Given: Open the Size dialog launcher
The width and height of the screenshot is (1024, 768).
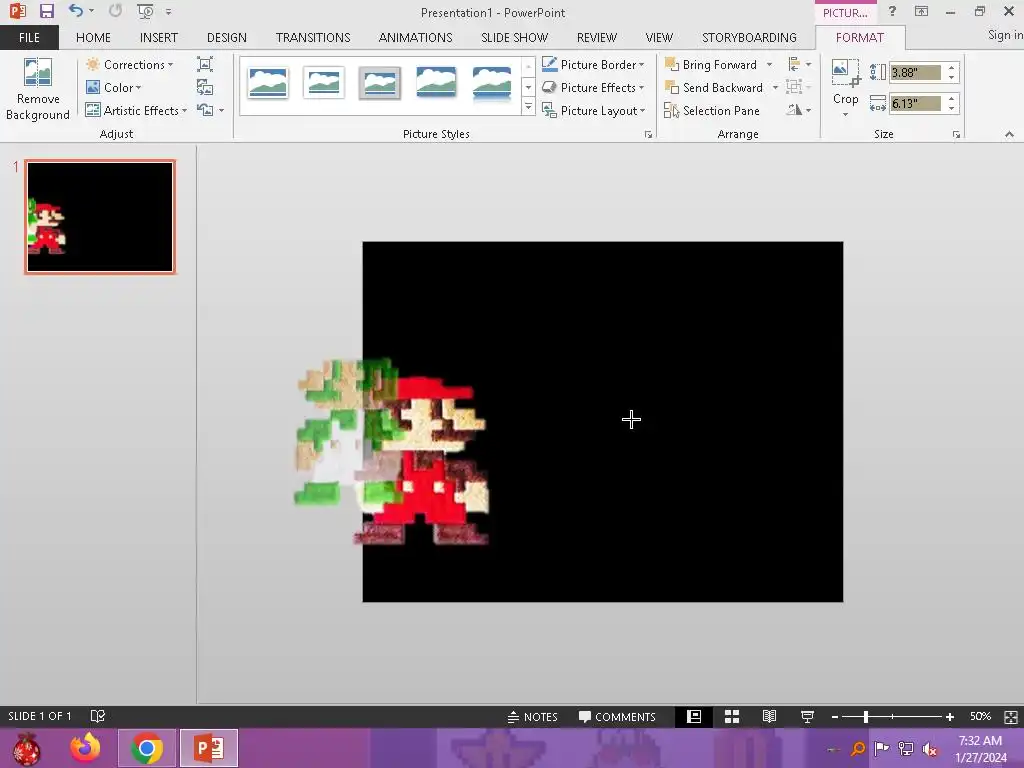Looking at the screenshot, I should pyautogui.click(x=956, y=135).
